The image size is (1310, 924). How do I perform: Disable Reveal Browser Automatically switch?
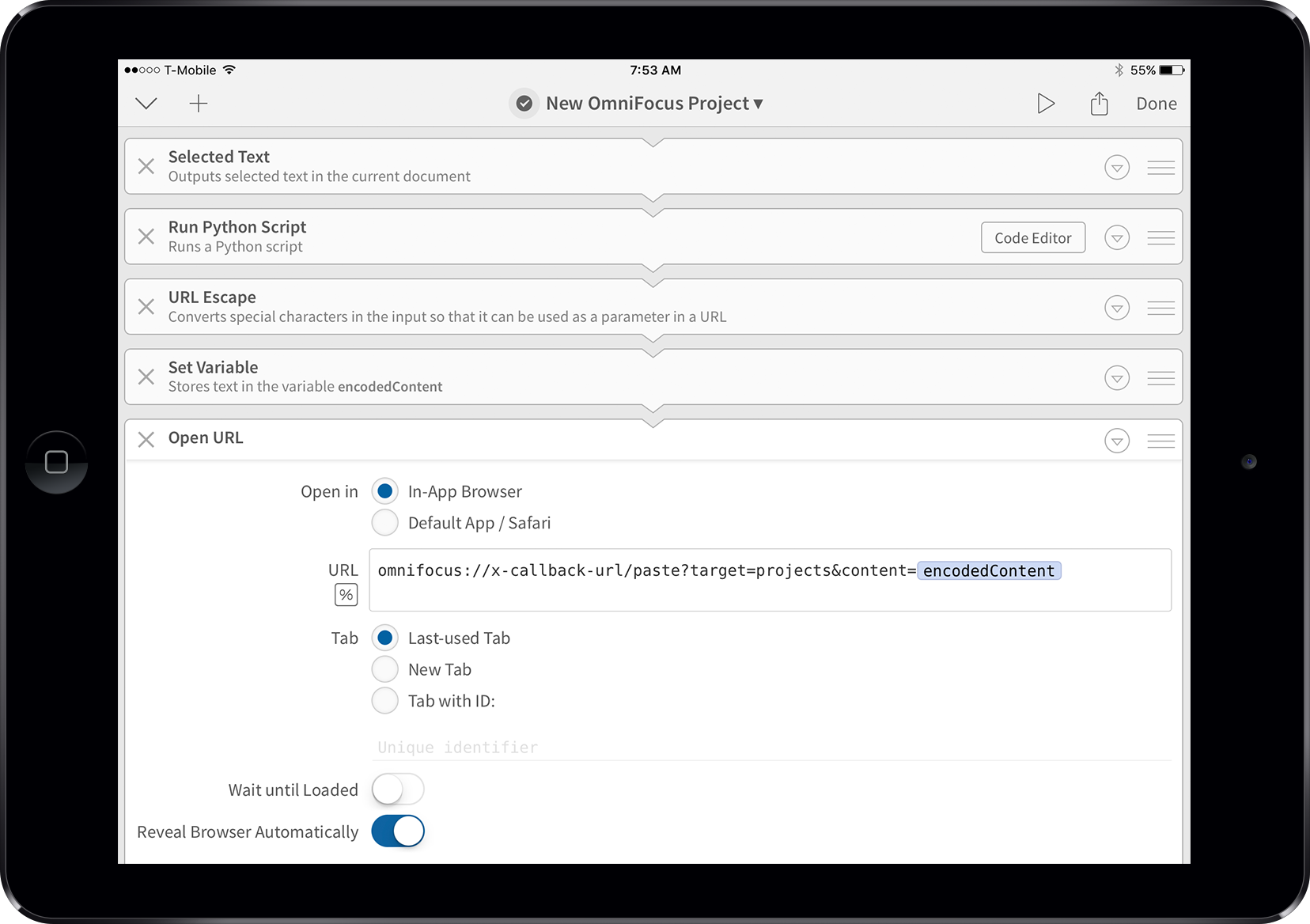[398, 831]
